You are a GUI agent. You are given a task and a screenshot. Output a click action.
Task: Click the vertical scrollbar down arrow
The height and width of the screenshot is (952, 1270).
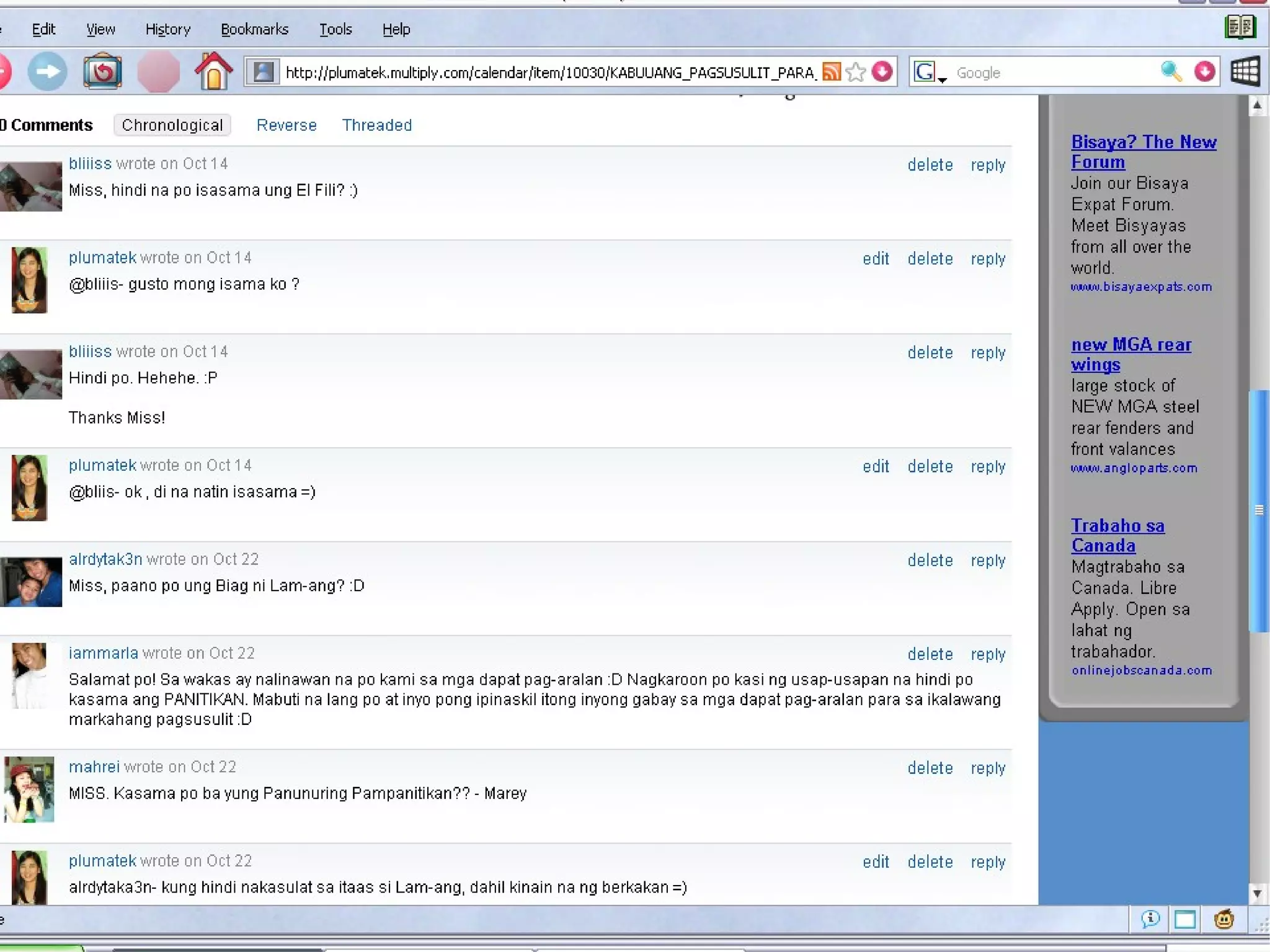point(1257,894)
